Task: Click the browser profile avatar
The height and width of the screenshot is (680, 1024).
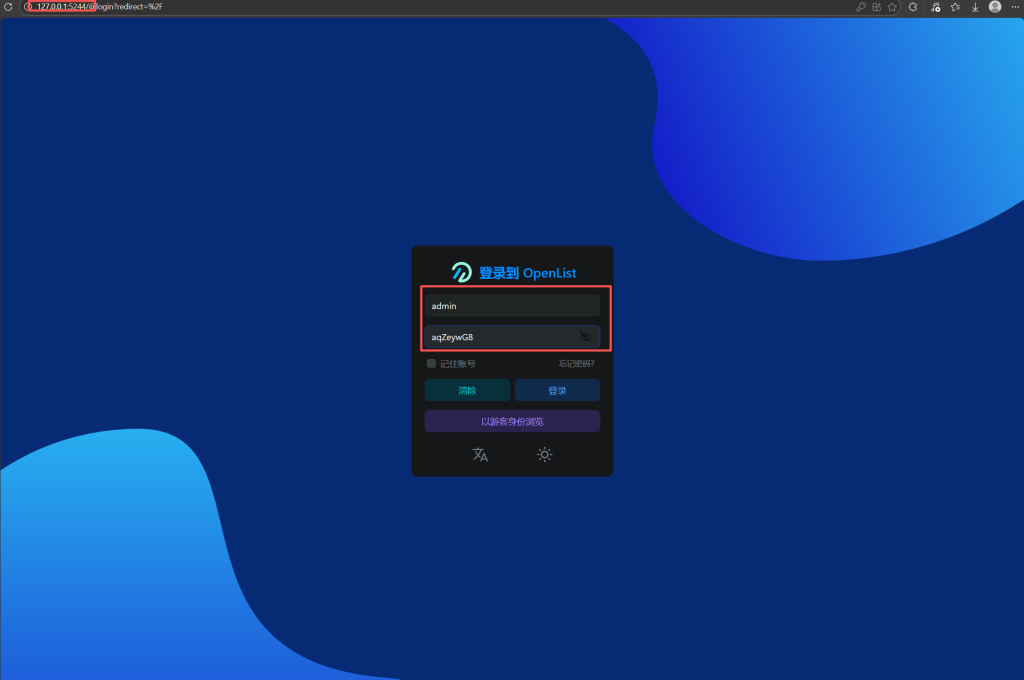Action: tap(995, 7)
